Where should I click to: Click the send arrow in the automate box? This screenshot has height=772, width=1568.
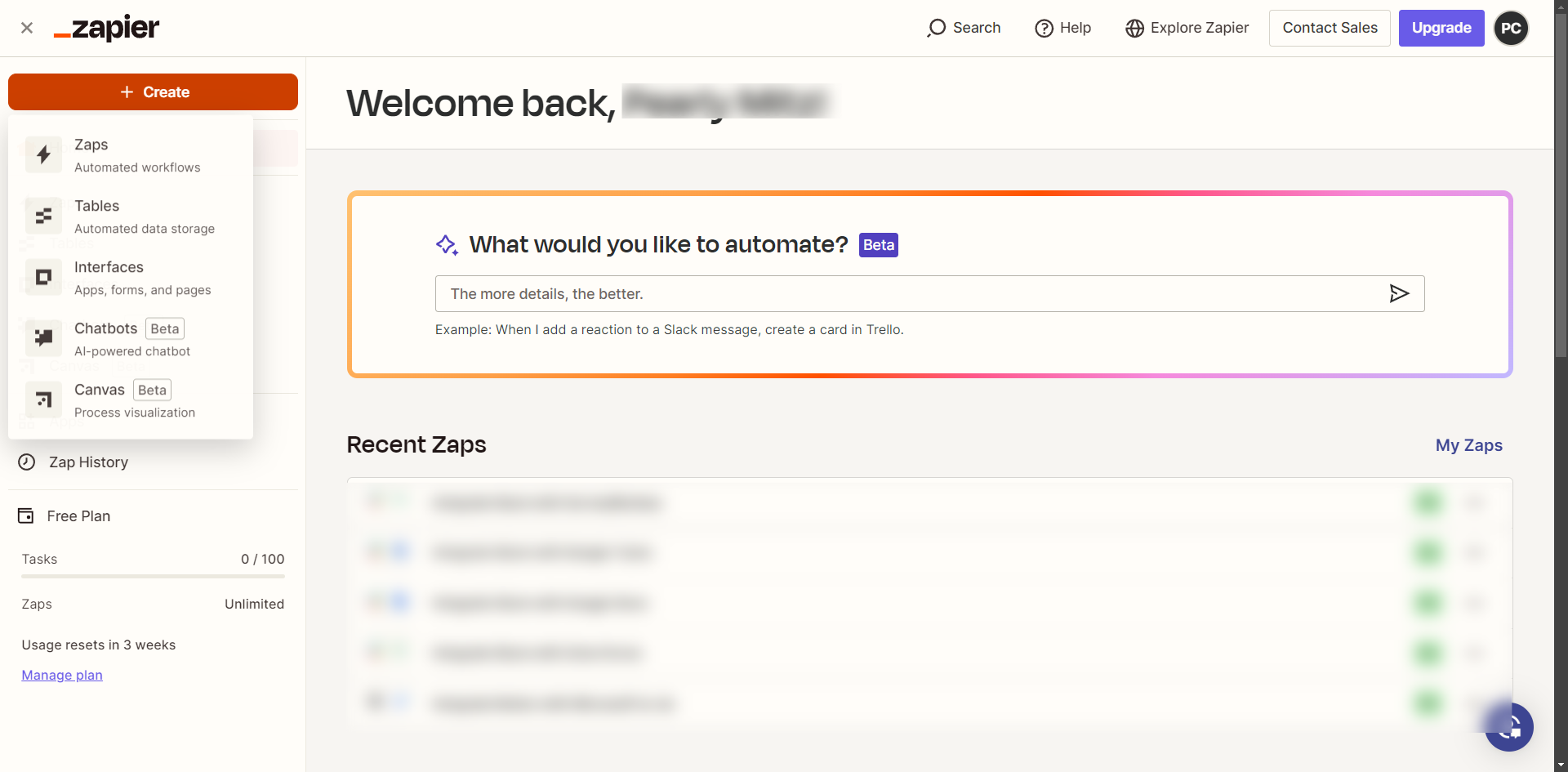pos(1398,293)
